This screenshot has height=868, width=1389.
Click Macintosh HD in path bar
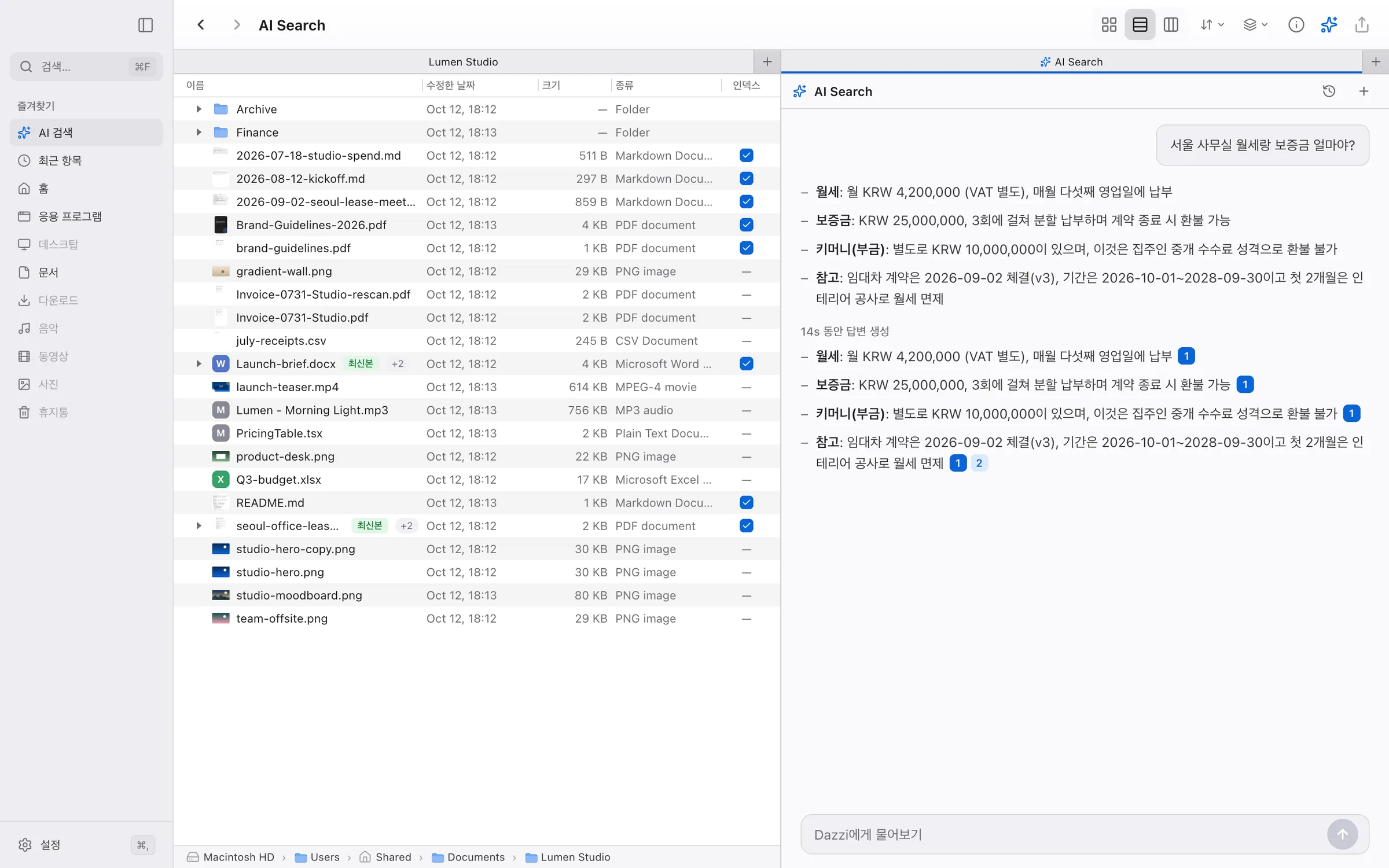pos(230,857)
